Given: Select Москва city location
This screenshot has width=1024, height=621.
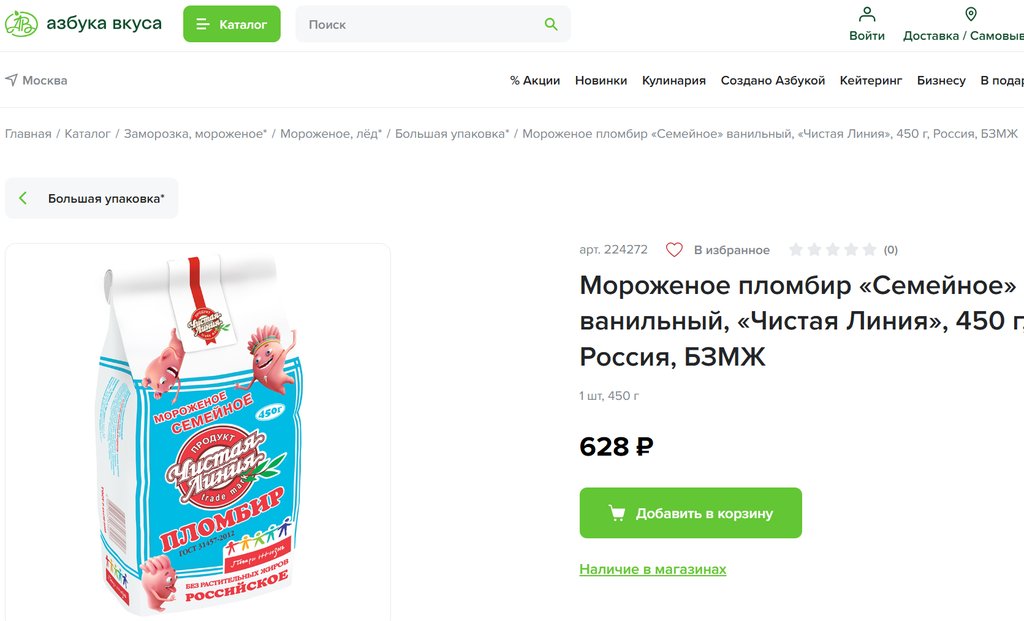Looking at the screenshot, I should click(36, 80).
